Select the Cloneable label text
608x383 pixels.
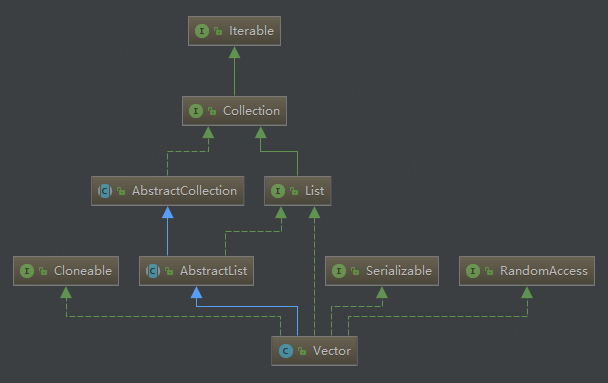tap(83, 271)
